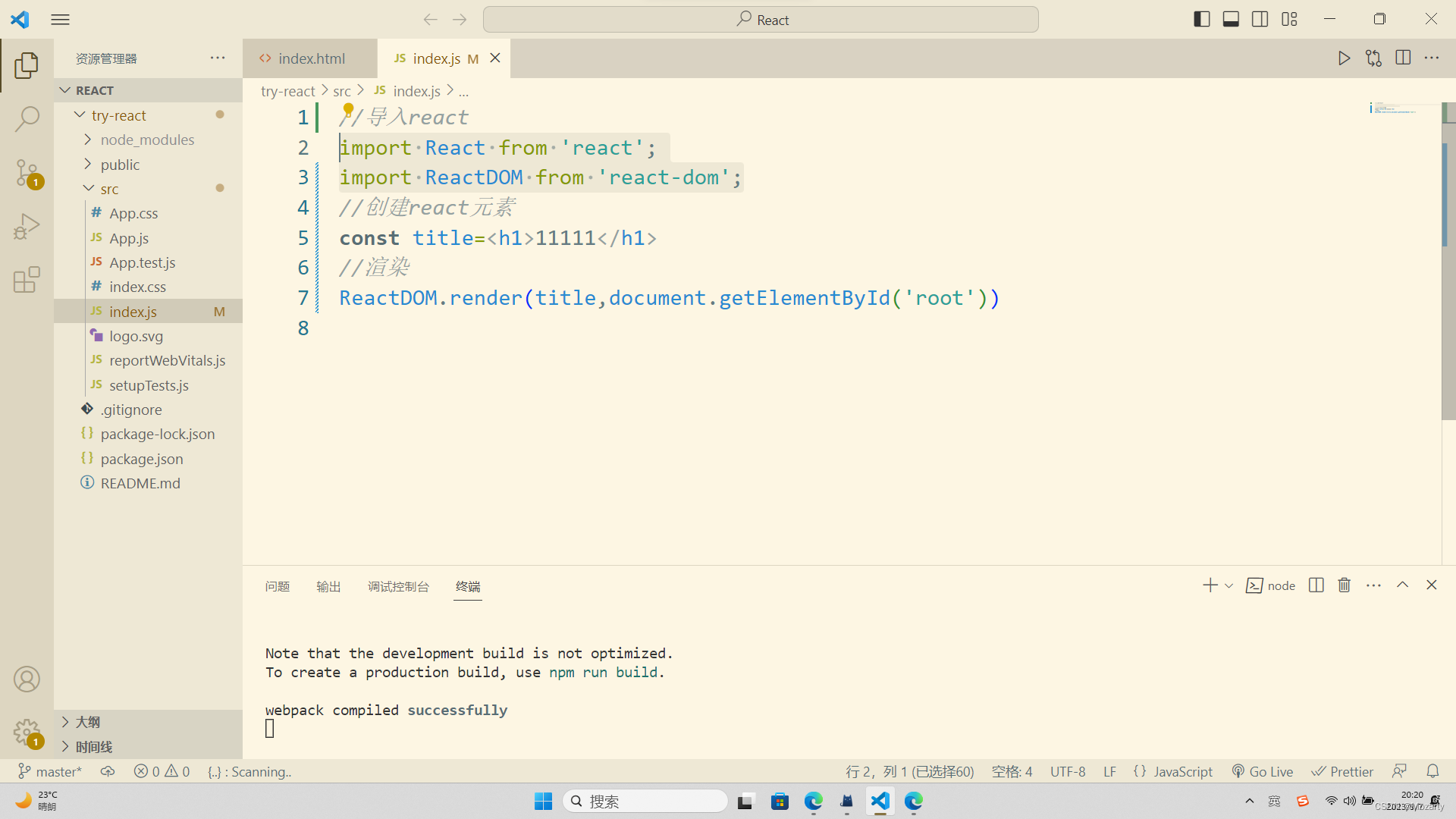This screenshot has height=819, width=1456.
Task: Open the Search view in activity bar
Action: [x=27, y=119]
